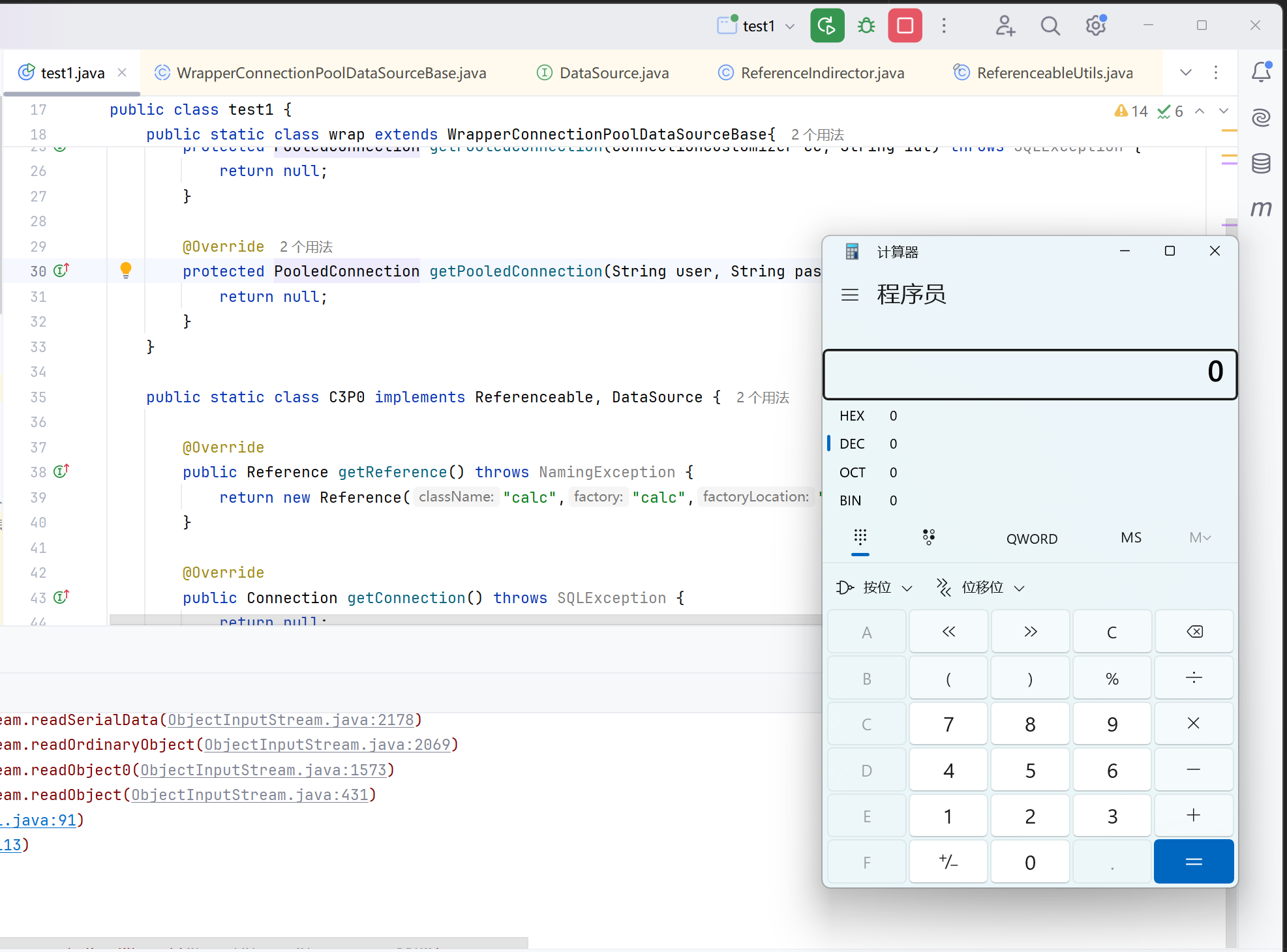
Task: Click the editor horizontal scrollbar
Action: [x=466, y=619]
